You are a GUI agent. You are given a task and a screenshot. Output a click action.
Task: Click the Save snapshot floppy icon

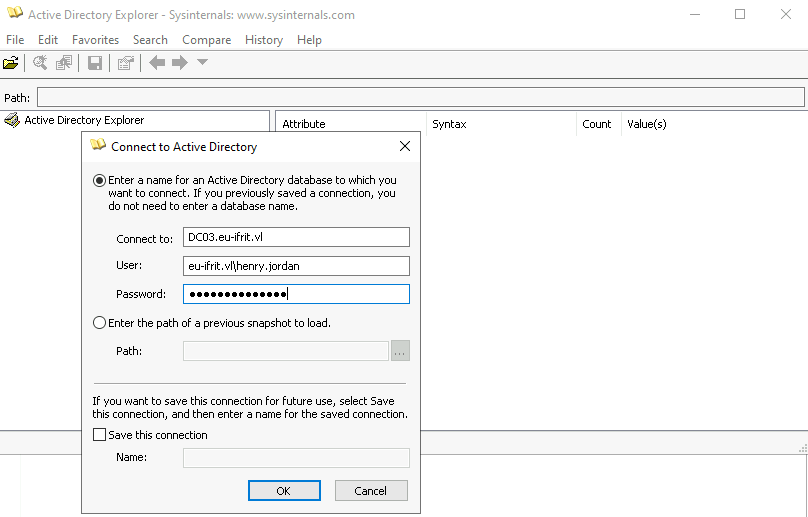(95, 63)
